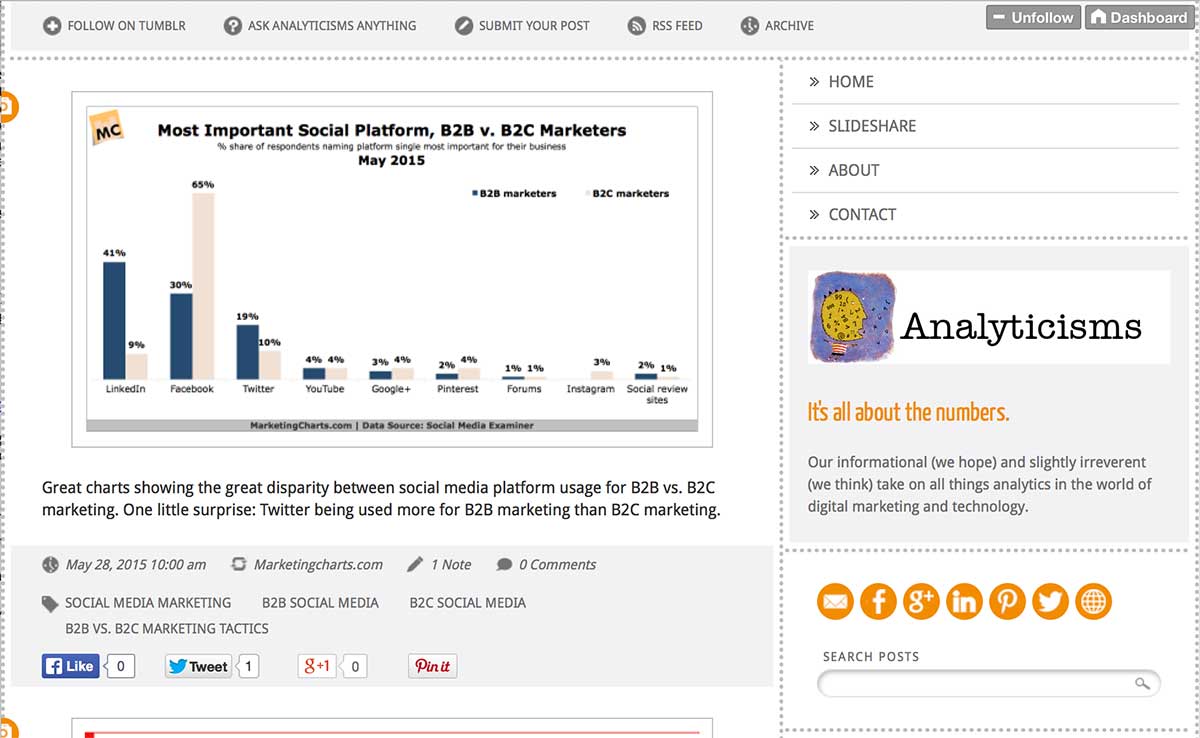1200x738 pixels.
Task: Focus the Search Posts field
Action: (988, 684)
